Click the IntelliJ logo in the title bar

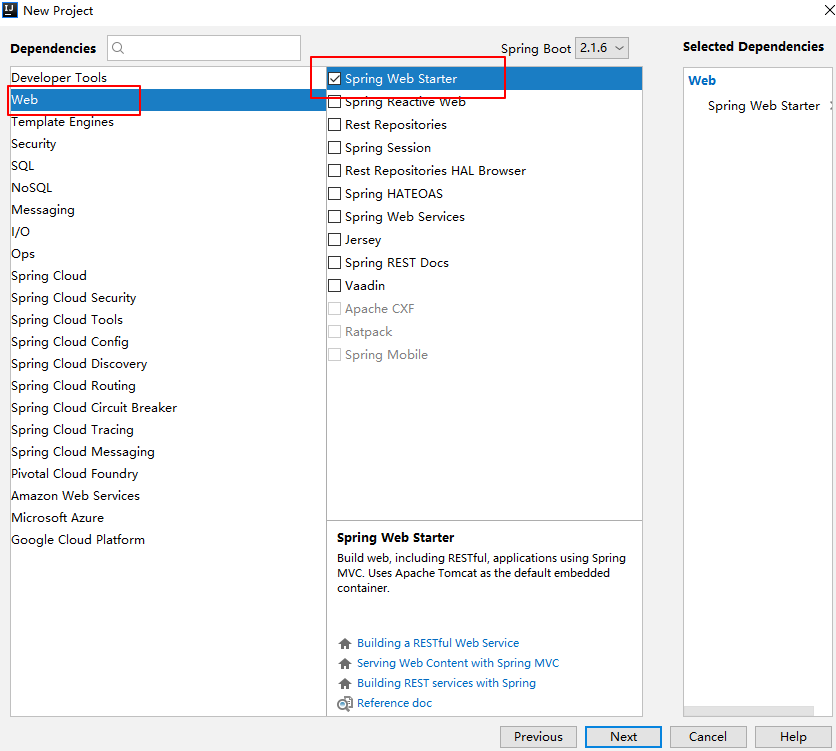(x=10, y=10)
